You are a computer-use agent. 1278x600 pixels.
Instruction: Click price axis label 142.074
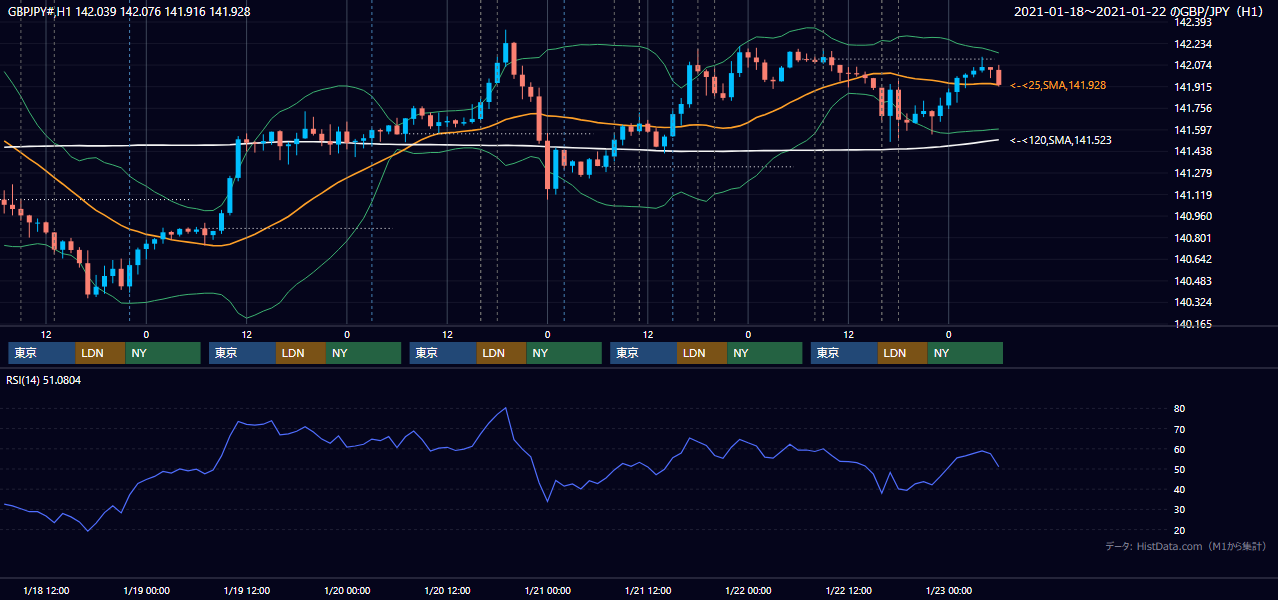pos(1193,65)
